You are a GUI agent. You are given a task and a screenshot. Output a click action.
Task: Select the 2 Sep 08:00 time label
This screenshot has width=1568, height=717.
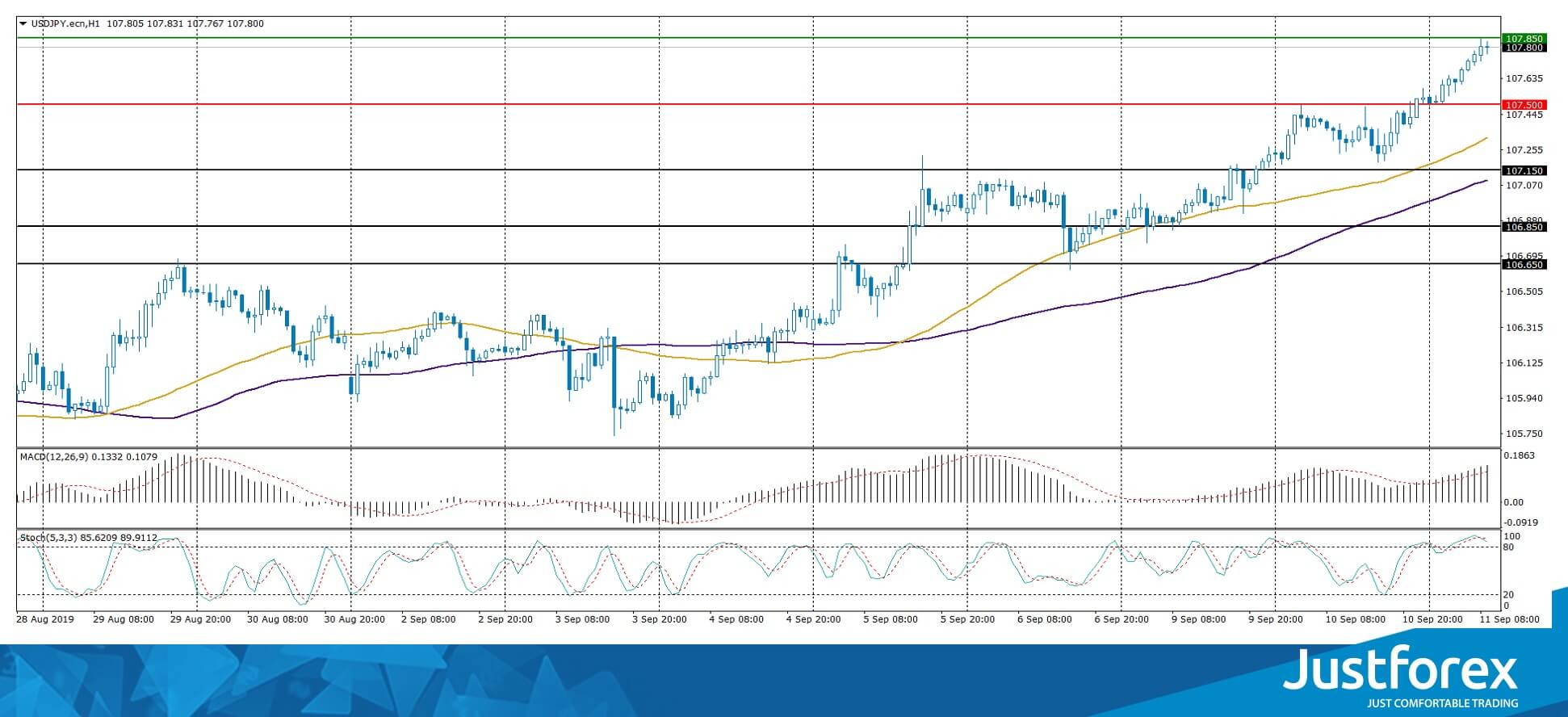(x=428, y=619)
